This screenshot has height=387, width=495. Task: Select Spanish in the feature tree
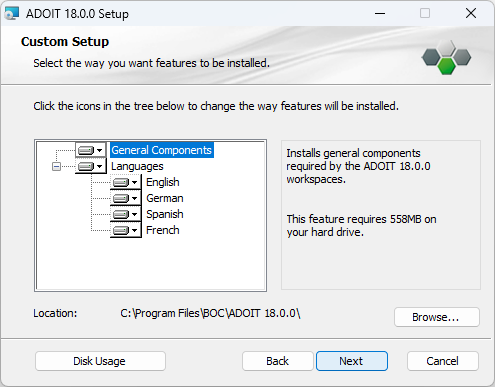pyautogui.click(x=165, y=214)
